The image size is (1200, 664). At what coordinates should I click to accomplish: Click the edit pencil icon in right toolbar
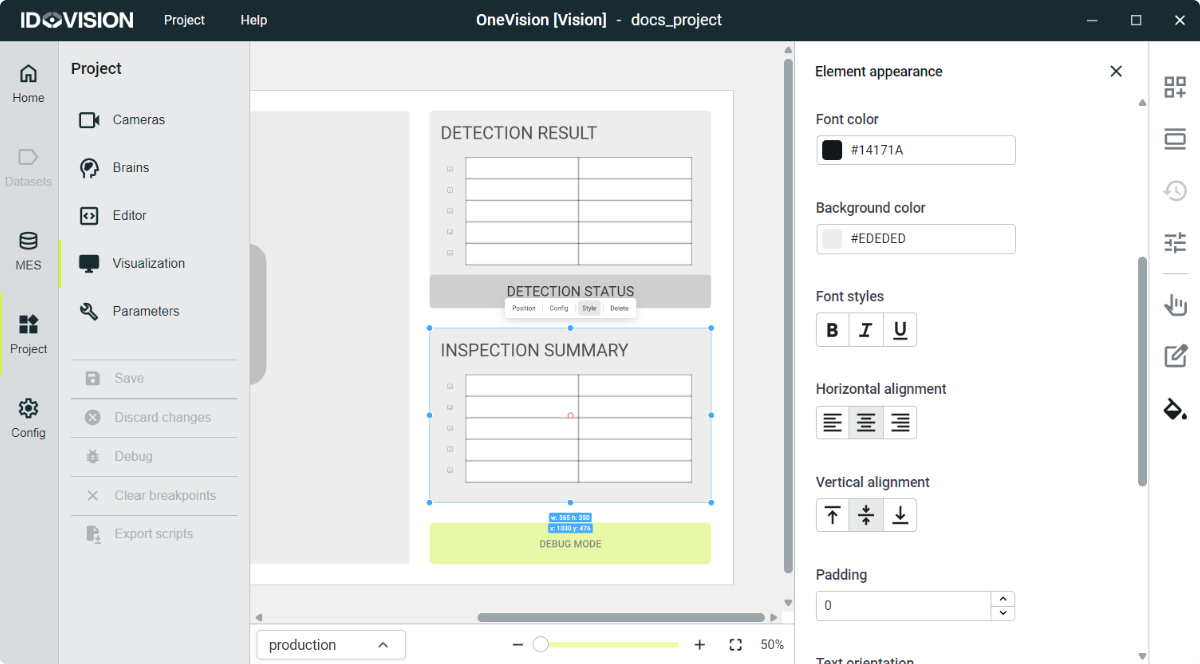click(1175, 356)
